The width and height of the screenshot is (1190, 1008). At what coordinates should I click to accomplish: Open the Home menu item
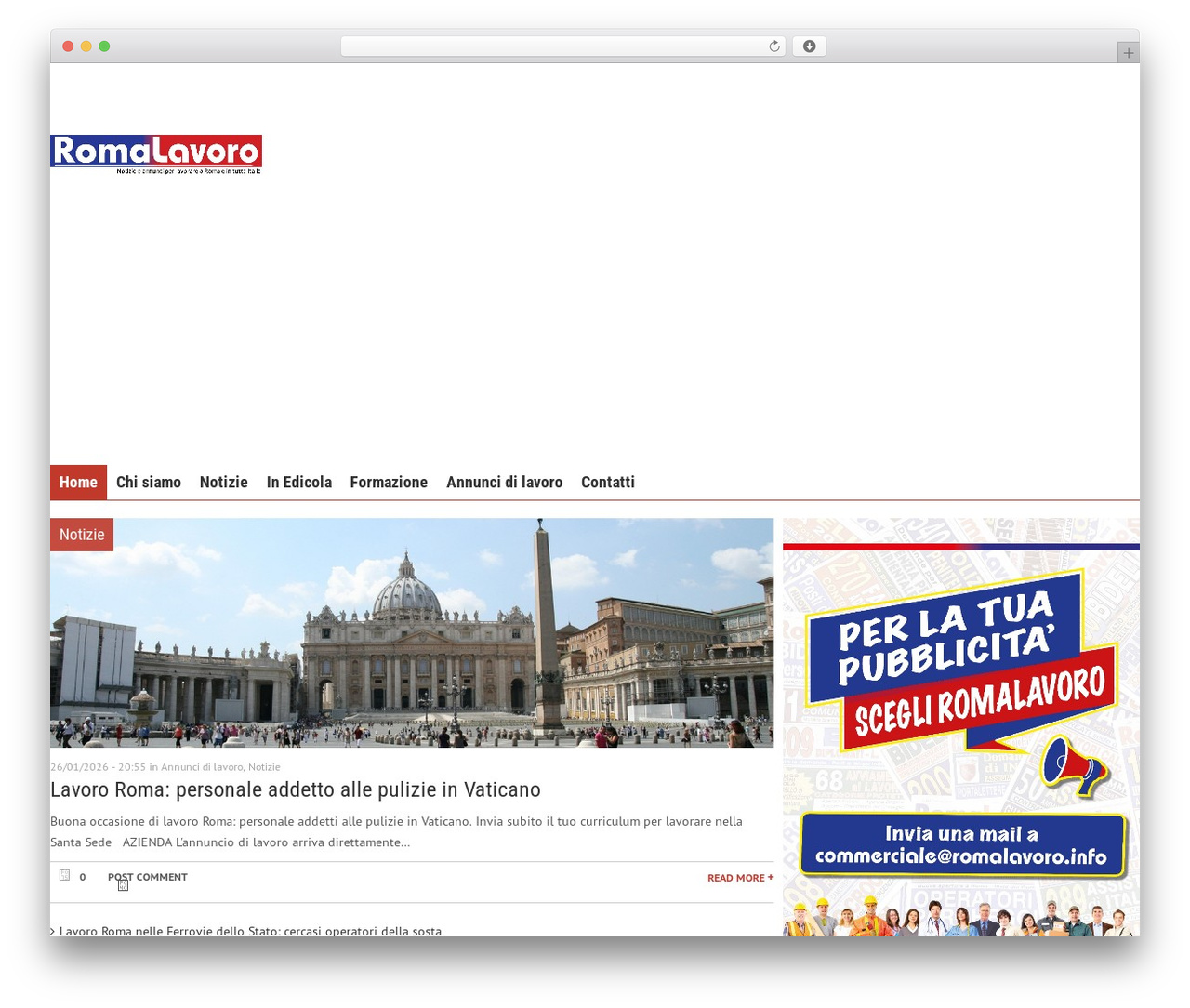click(x=78, y=483)
